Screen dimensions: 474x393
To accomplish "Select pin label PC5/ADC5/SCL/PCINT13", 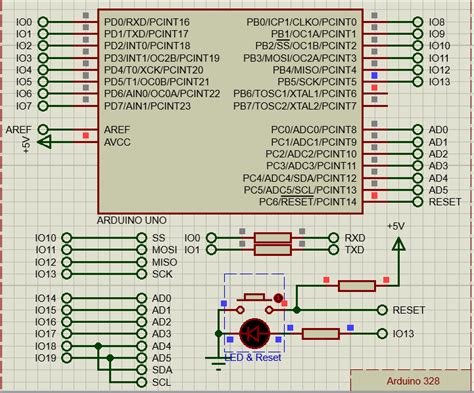I will (300, 190).
